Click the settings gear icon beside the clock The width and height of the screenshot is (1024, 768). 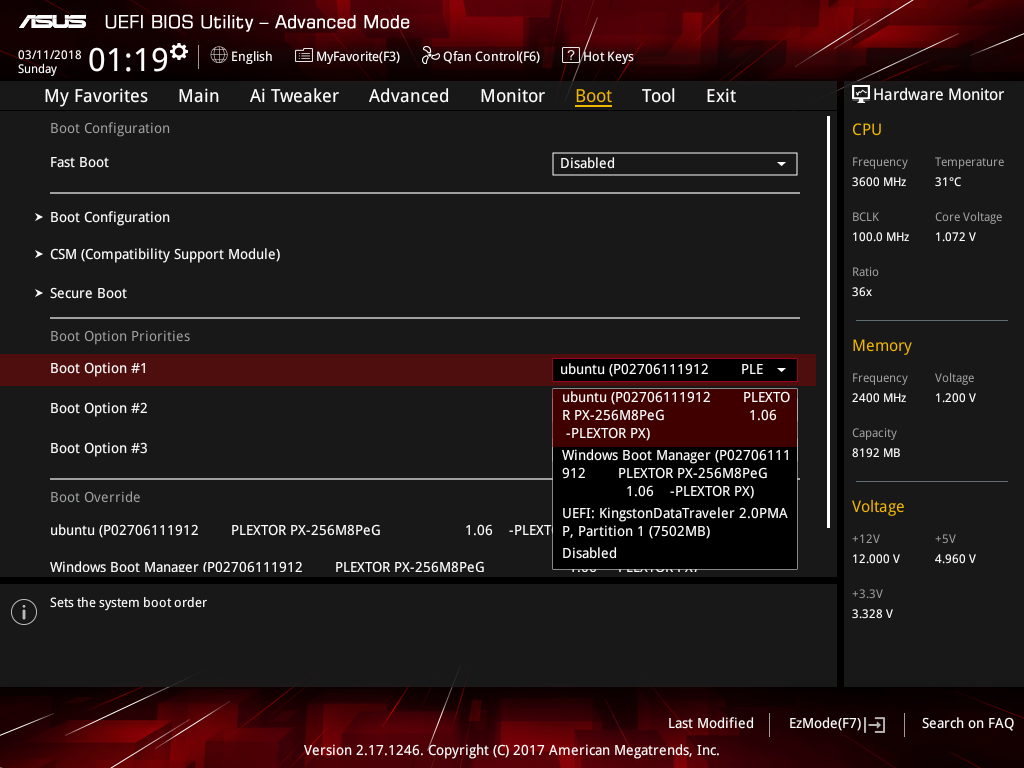pyautogui.click(x=178, y=52)
